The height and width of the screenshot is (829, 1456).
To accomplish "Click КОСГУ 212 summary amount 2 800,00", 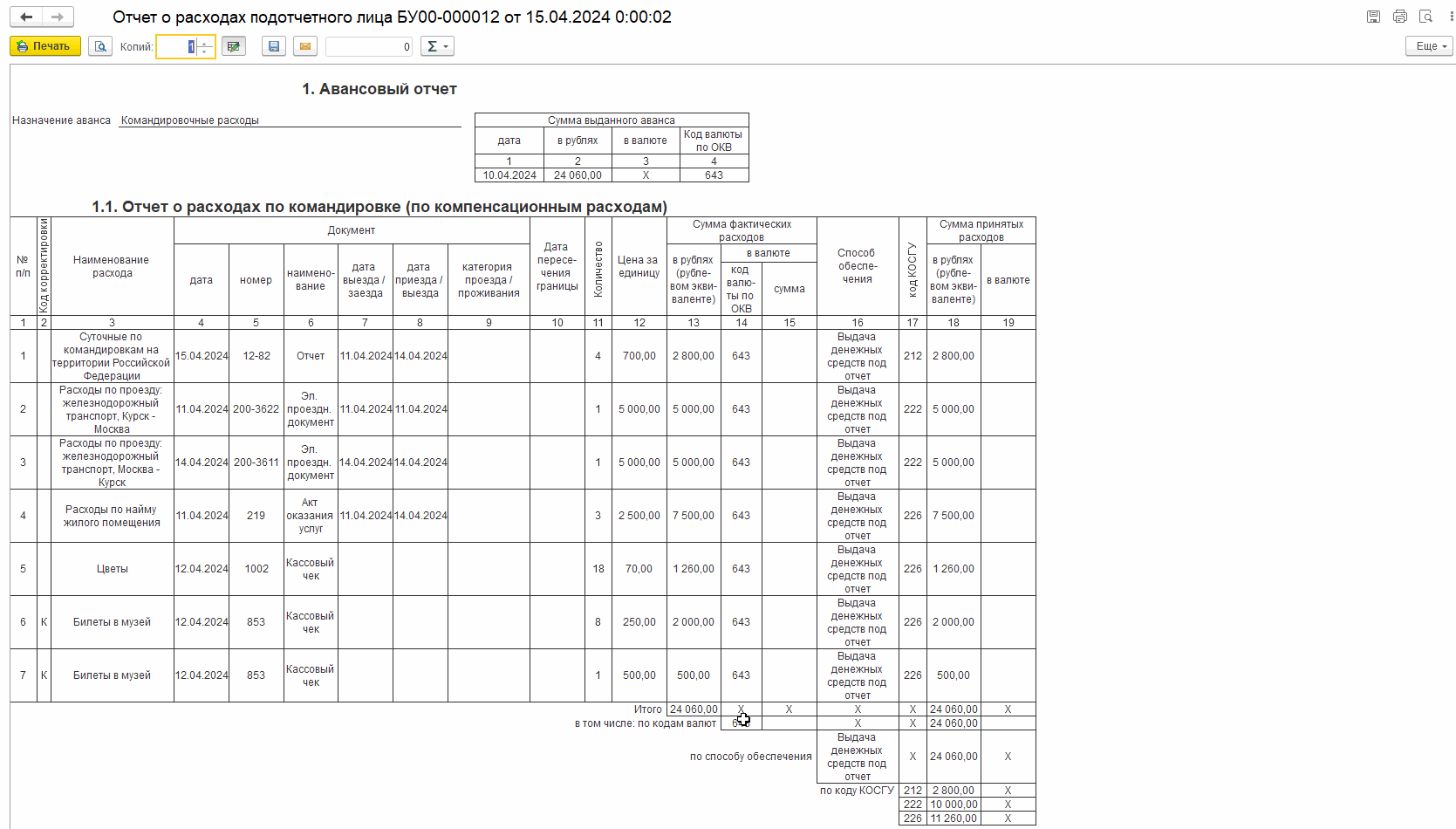I will pos(954,791).
